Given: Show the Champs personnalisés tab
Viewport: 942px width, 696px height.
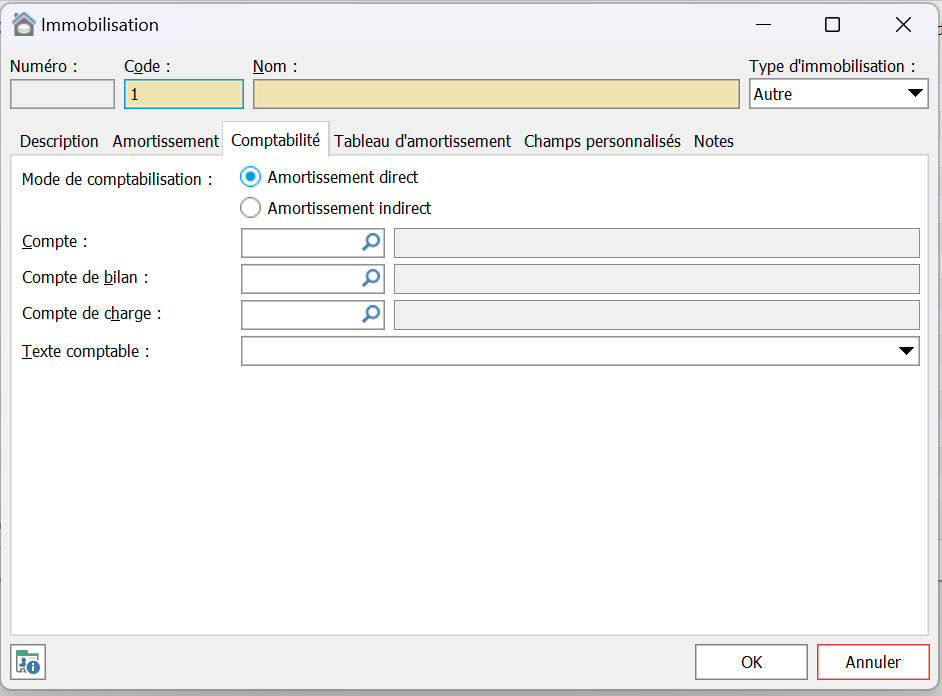Looking at the screenshot, I should [602, 141].
